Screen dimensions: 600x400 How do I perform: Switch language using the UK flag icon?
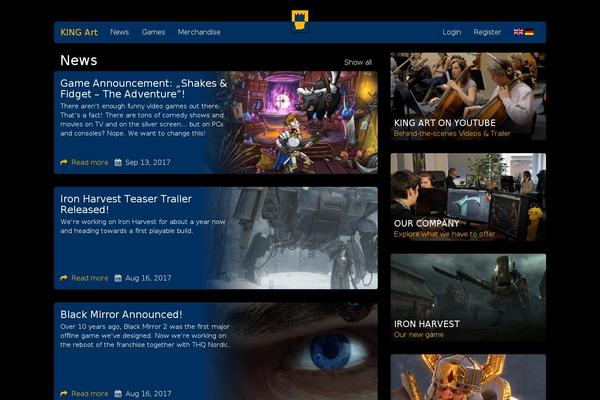(x=518, y=32)
